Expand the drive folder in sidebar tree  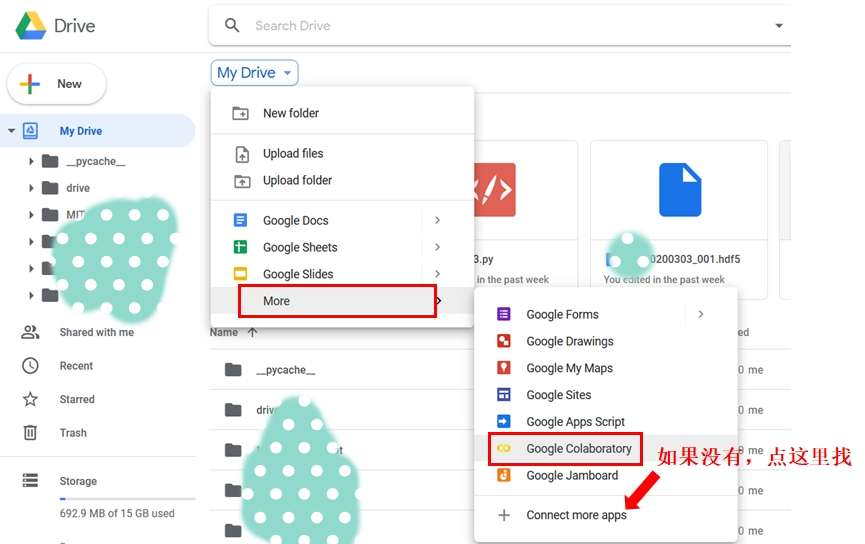(x=31, y=188)
